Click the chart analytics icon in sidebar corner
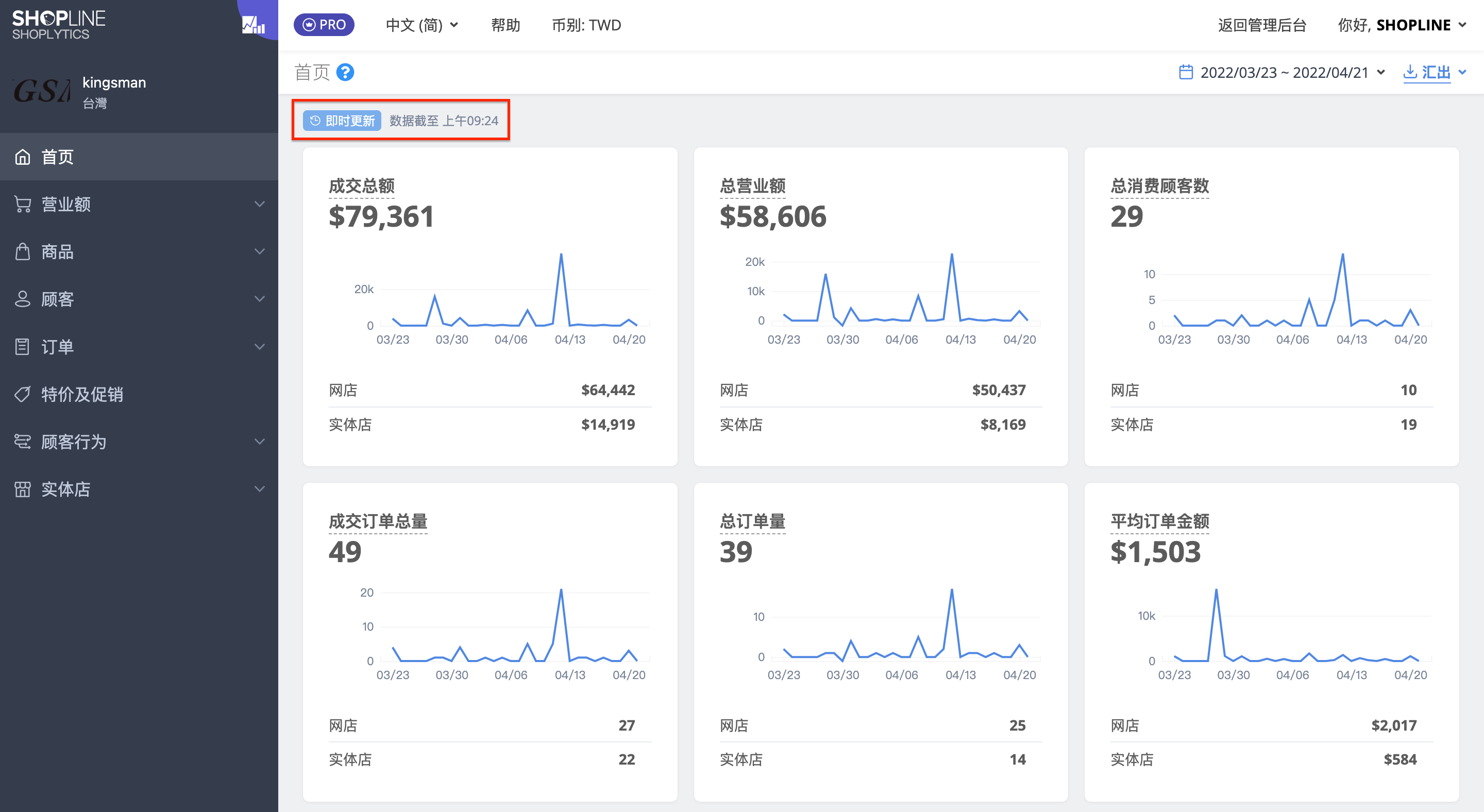1484x812 pixels. click(254, 24)
